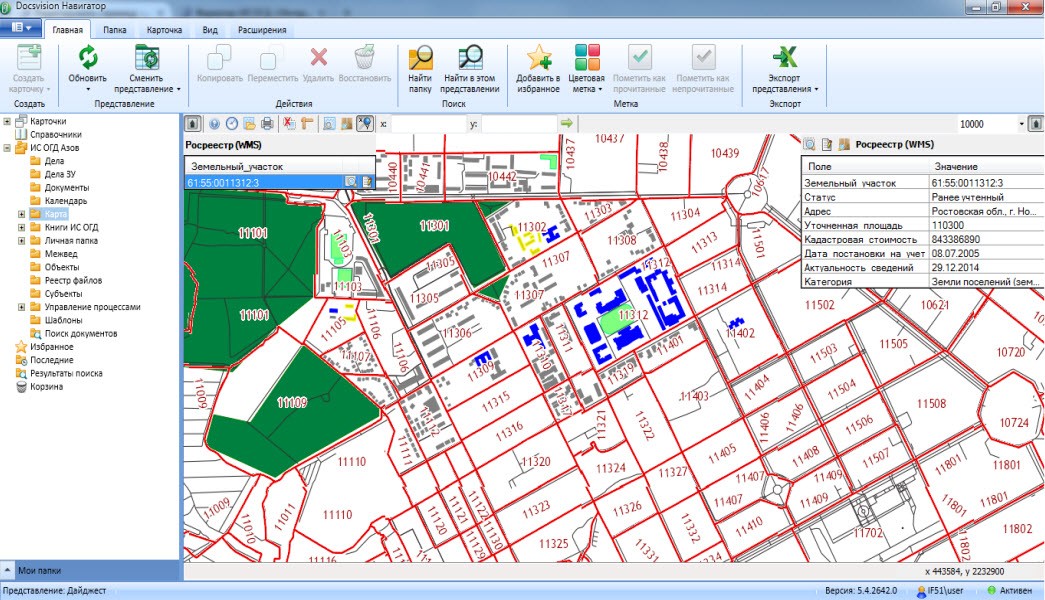Click the Цветовая метка color icon
Screen dimensions: 1045x600
(x=587, y=57)
